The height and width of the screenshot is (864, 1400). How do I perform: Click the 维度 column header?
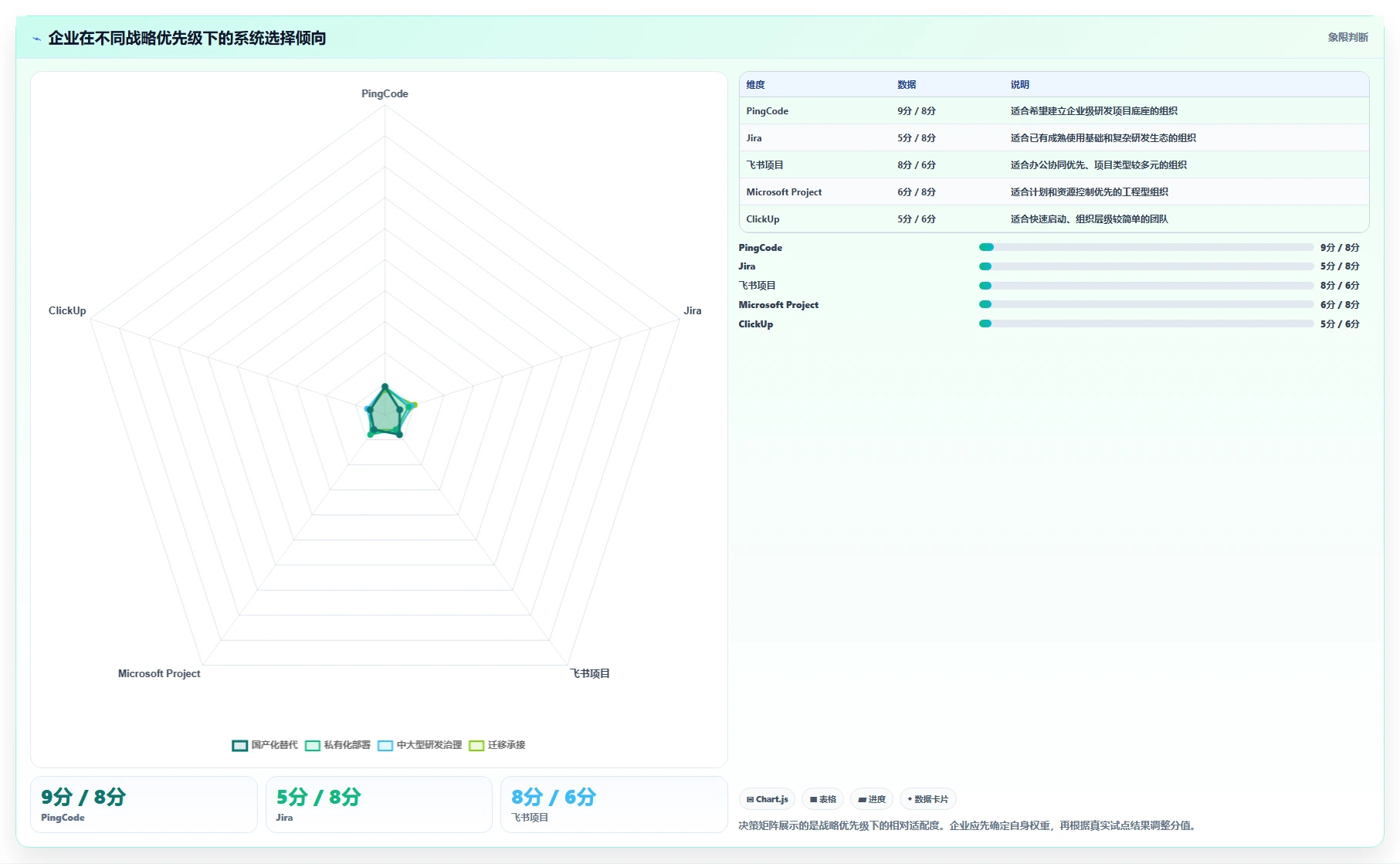755,85
